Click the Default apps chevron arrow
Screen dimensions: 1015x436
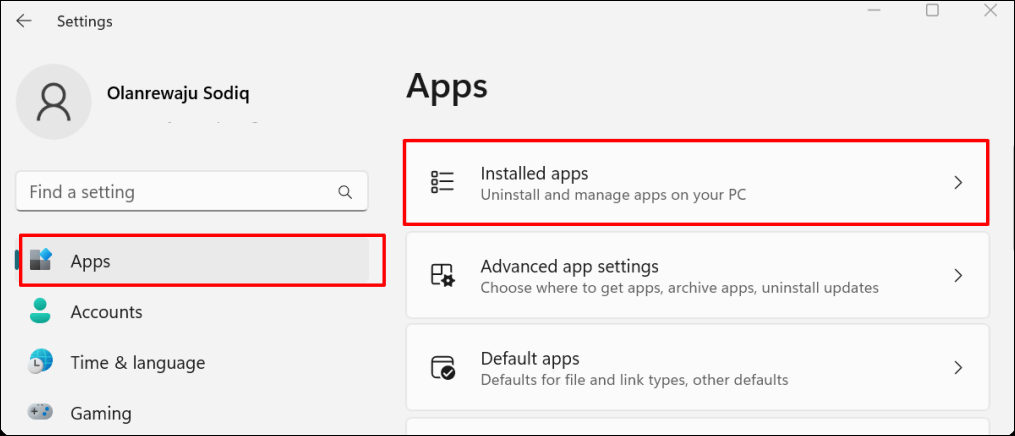pos(957,367)
